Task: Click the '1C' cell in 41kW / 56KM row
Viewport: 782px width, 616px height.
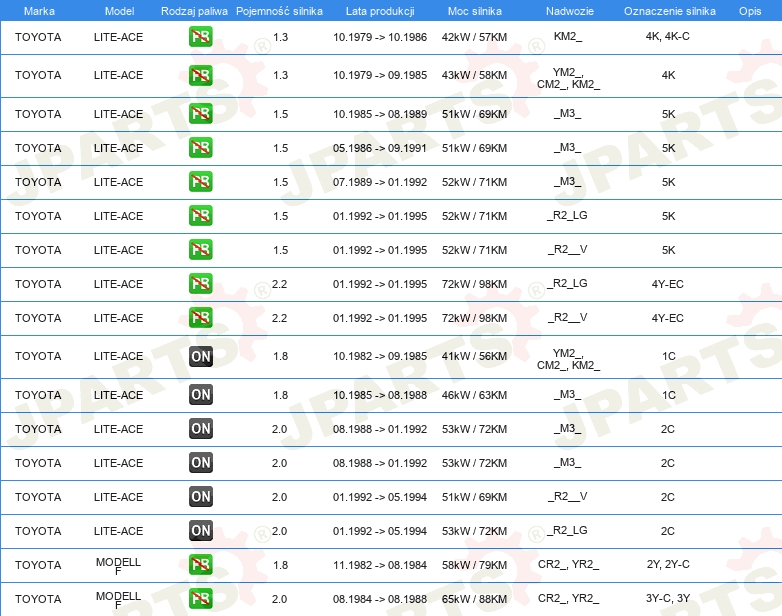Action: 668,356
